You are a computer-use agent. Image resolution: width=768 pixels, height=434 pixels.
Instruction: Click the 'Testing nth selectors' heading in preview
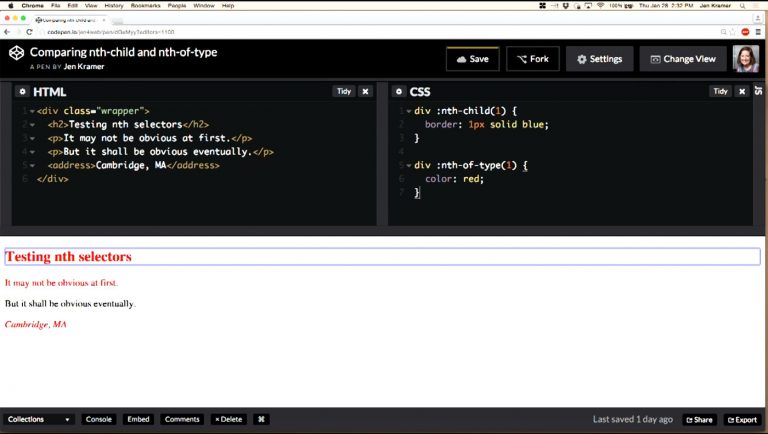(69, 257)
